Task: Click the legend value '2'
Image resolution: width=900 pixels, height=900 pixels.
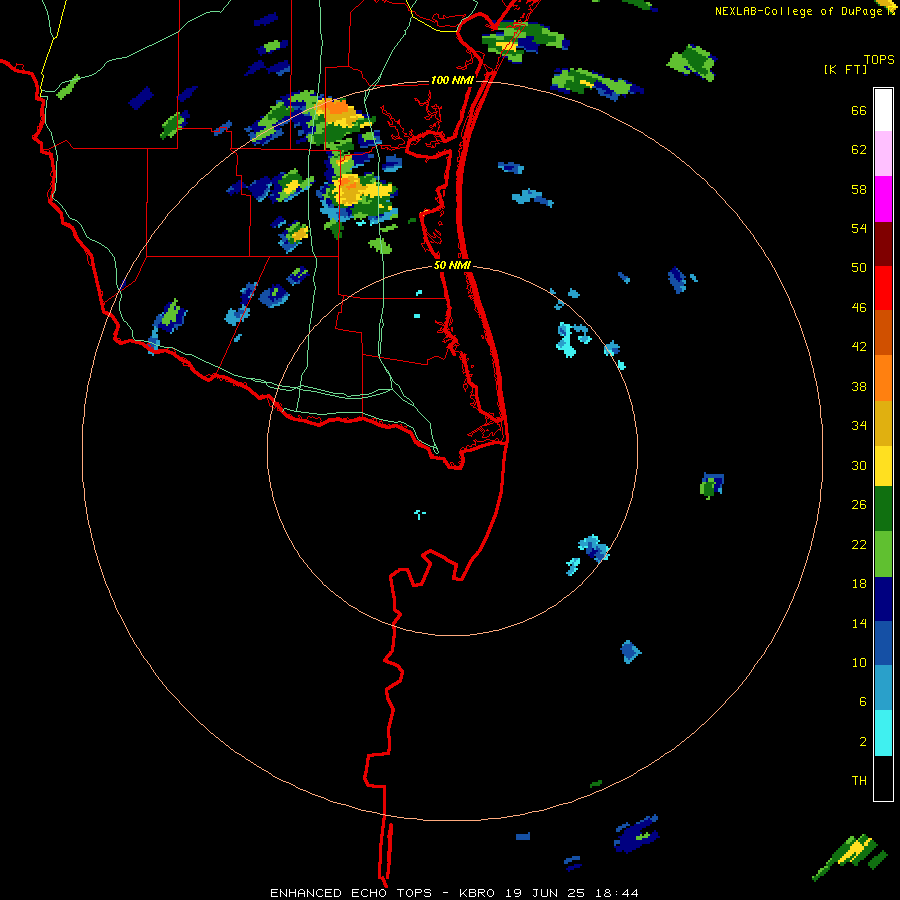Action: coord(863,742)
